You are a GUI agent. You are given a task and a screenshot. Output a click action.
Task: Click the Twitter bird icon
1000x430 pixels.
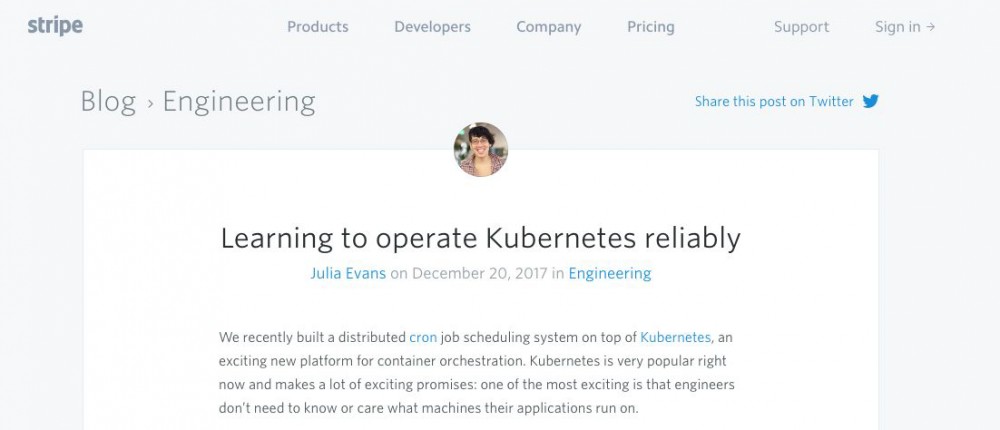click(870, 101)
